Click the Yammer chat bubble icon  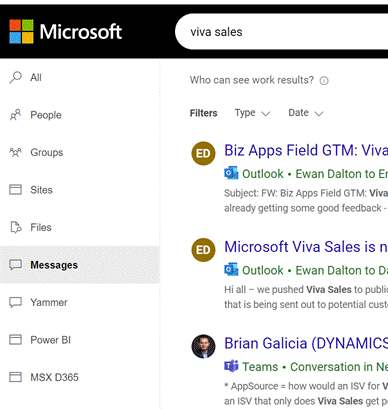click(x=15, y=302)
